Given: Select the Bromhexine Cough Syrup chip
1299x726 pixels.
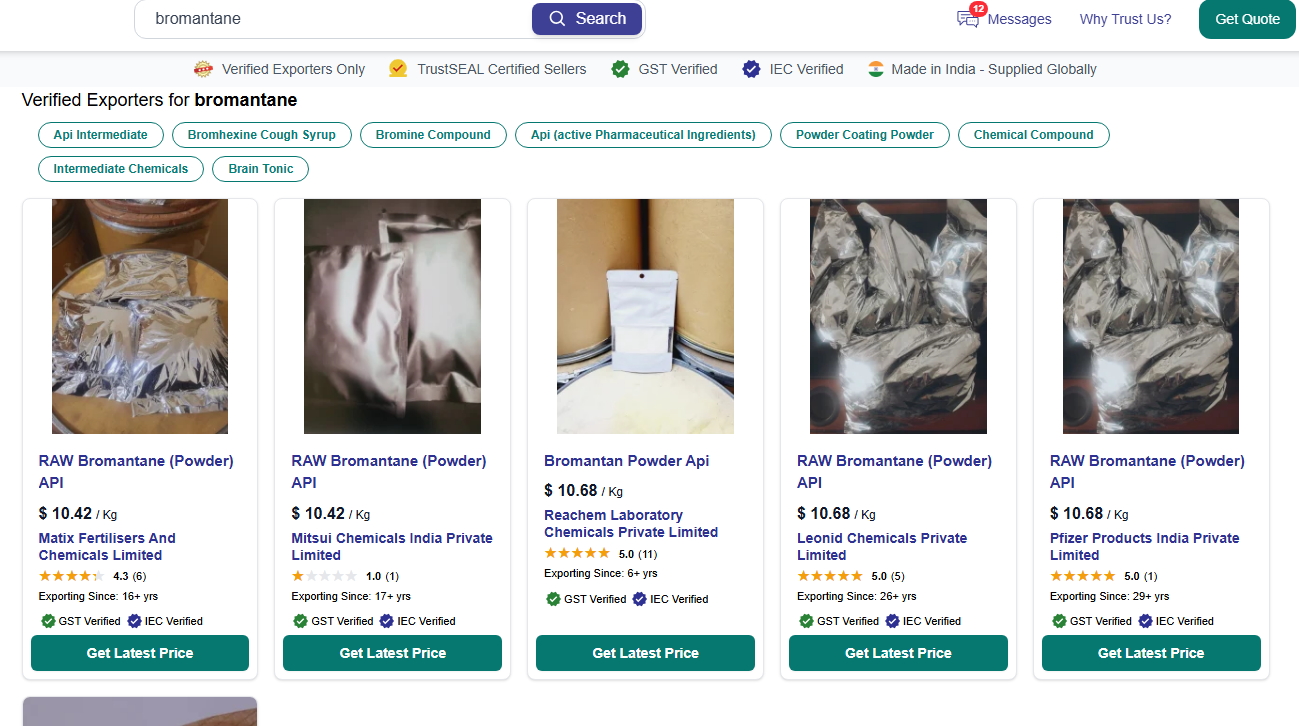Looking at the screenshot, I should pos(262,135).
